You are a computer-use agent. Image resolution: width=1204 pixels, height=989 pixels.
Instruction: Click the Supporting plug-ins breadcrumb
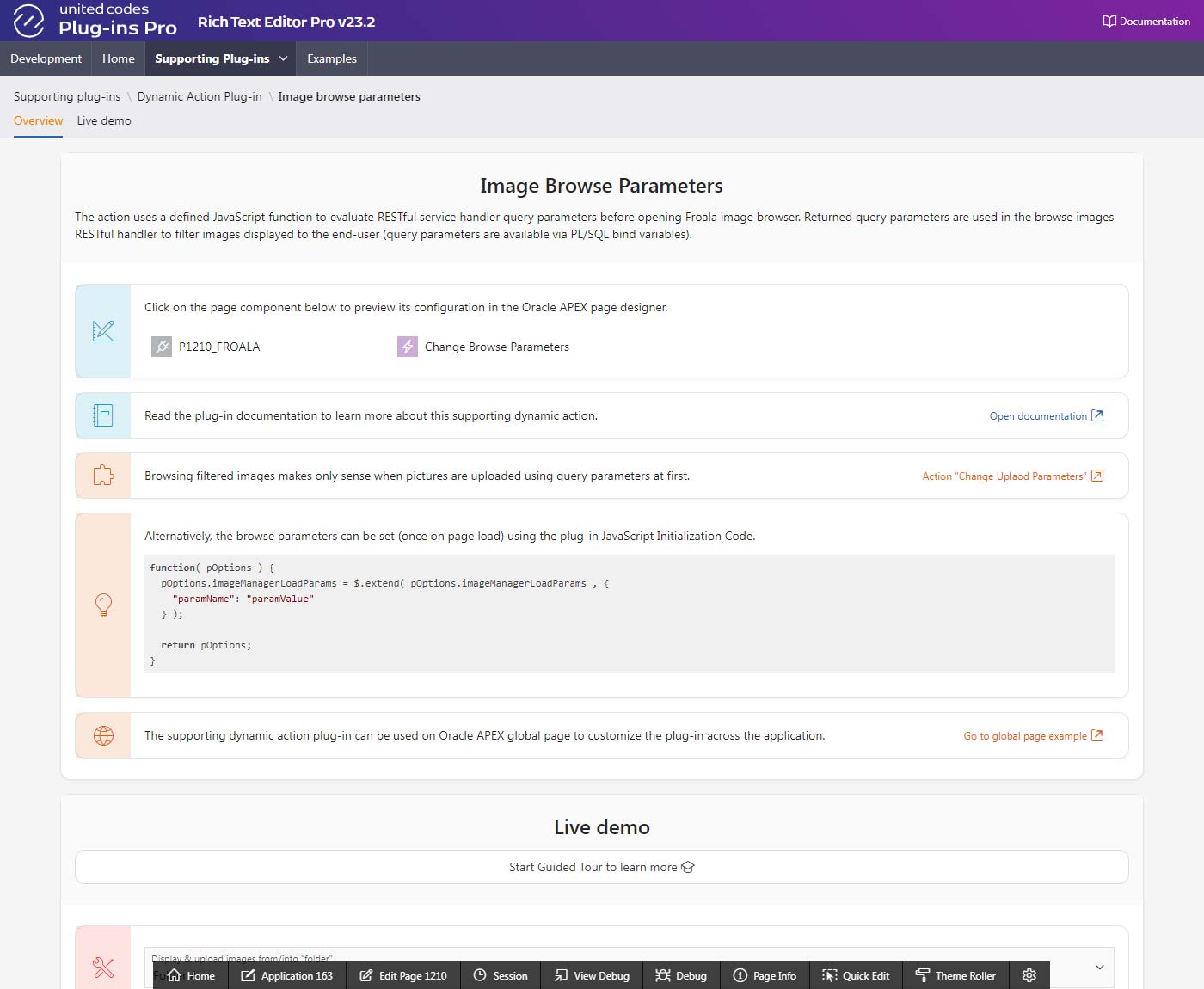point(67,96)
